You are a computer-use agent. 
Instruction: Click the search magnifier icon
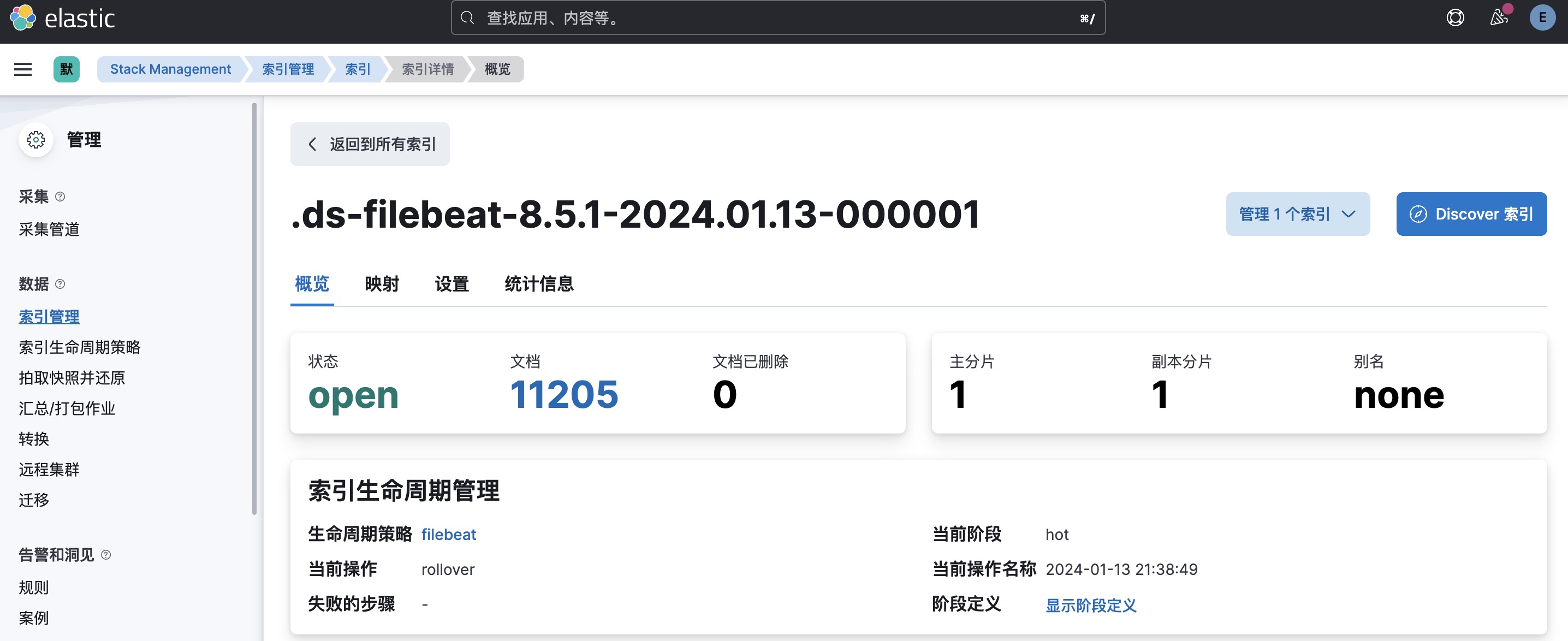[x=467, y=18]
